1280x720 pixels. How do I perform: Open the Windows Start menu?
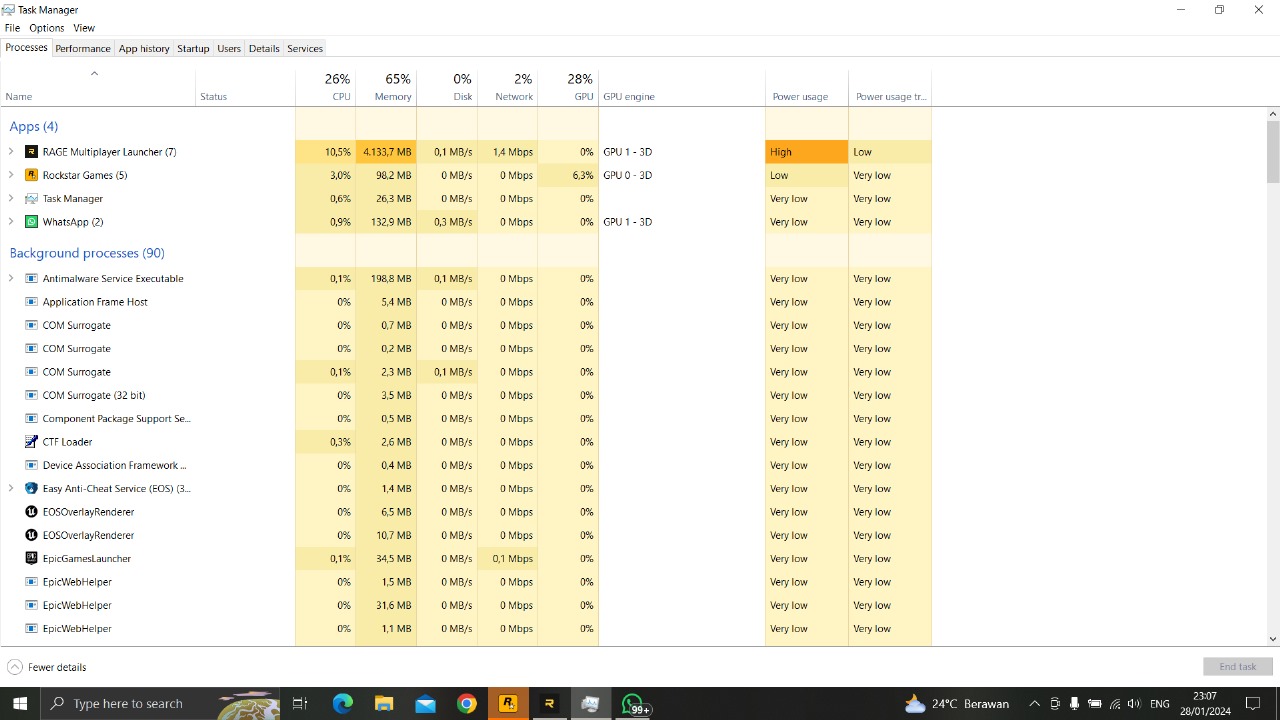coord(20,704)
